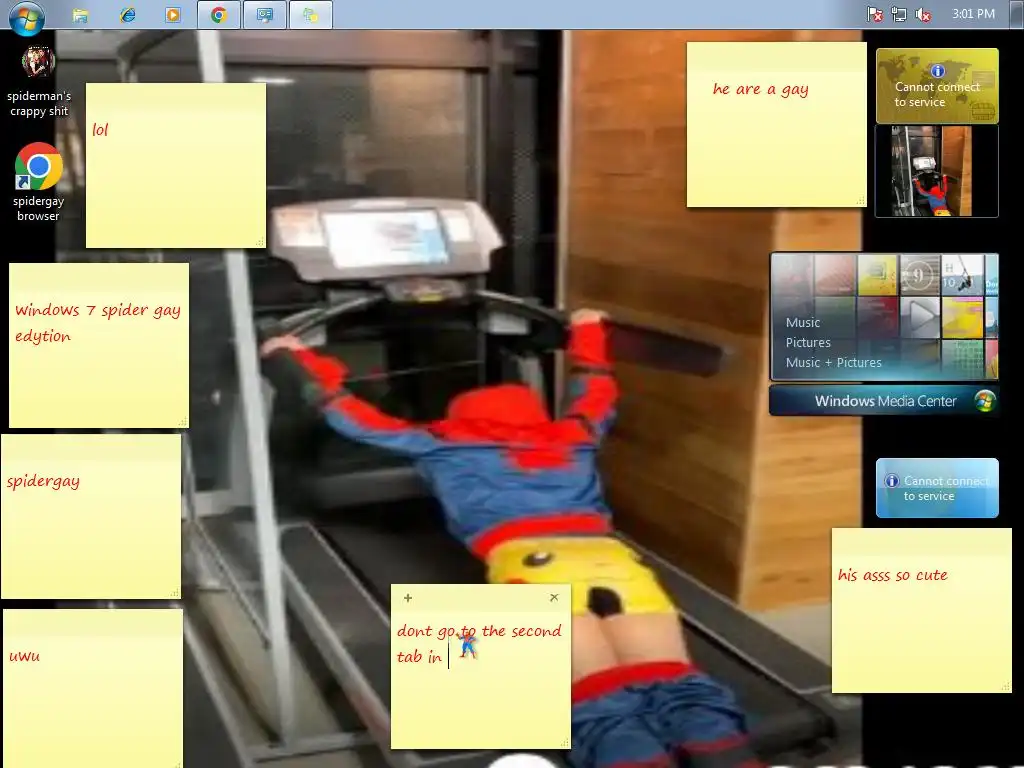Select the "spidergay" sticky note
Viewport: 1024px width, 768px height.
point(91,517)
